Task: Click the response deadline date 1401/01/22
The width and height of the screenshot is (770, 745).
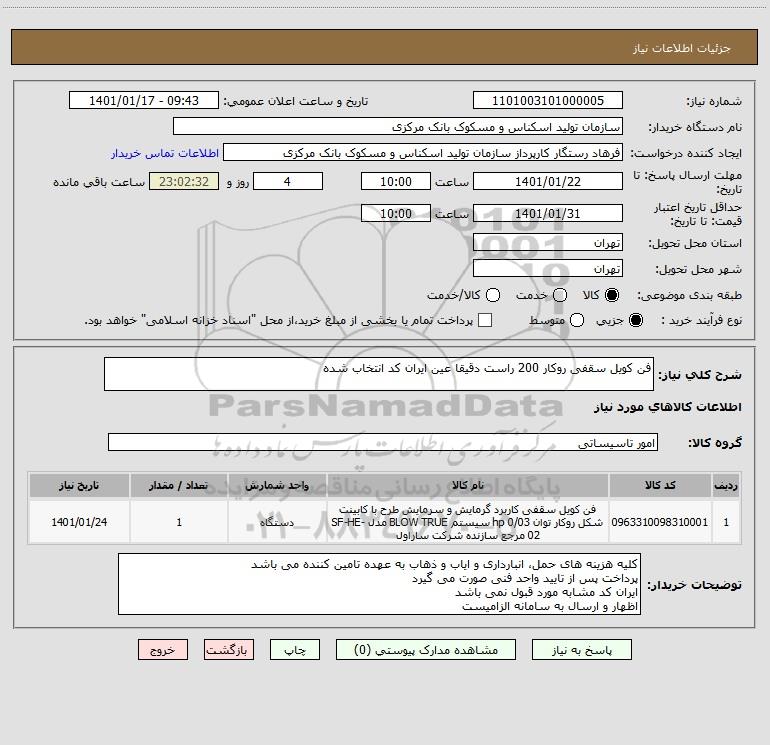Action: click(548, 181)
